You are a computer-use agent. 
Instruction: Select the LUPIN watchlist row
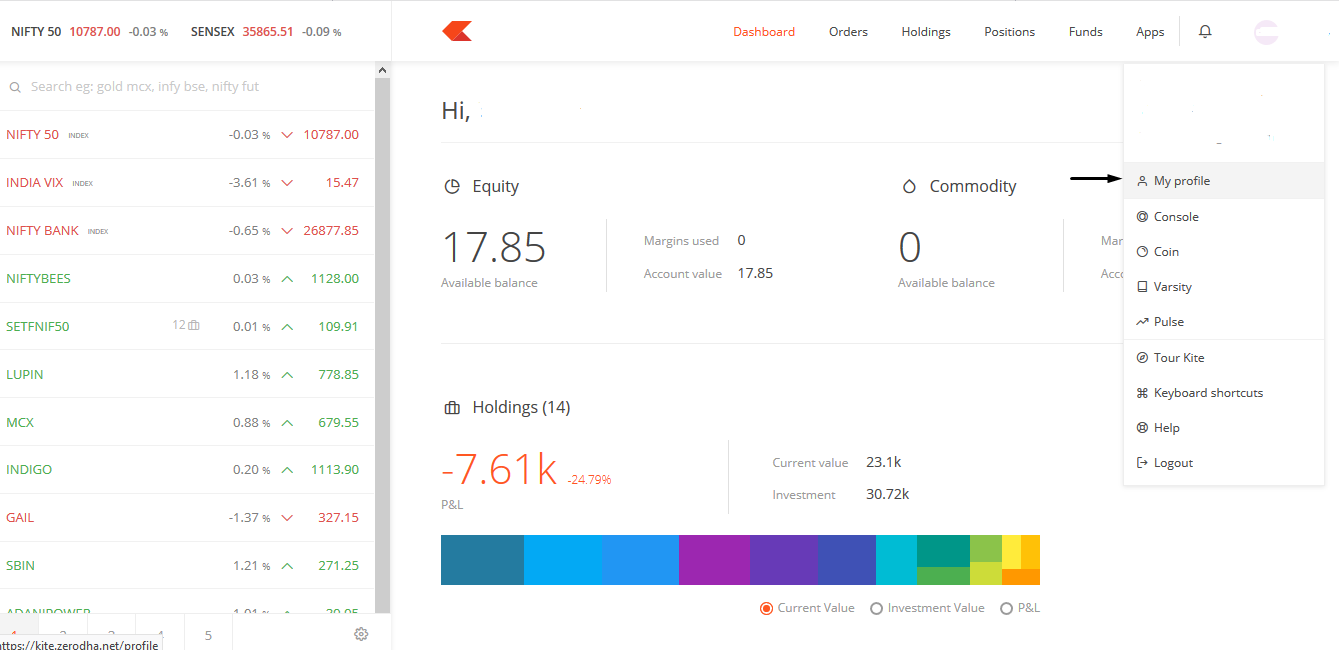tap(187, 374)
